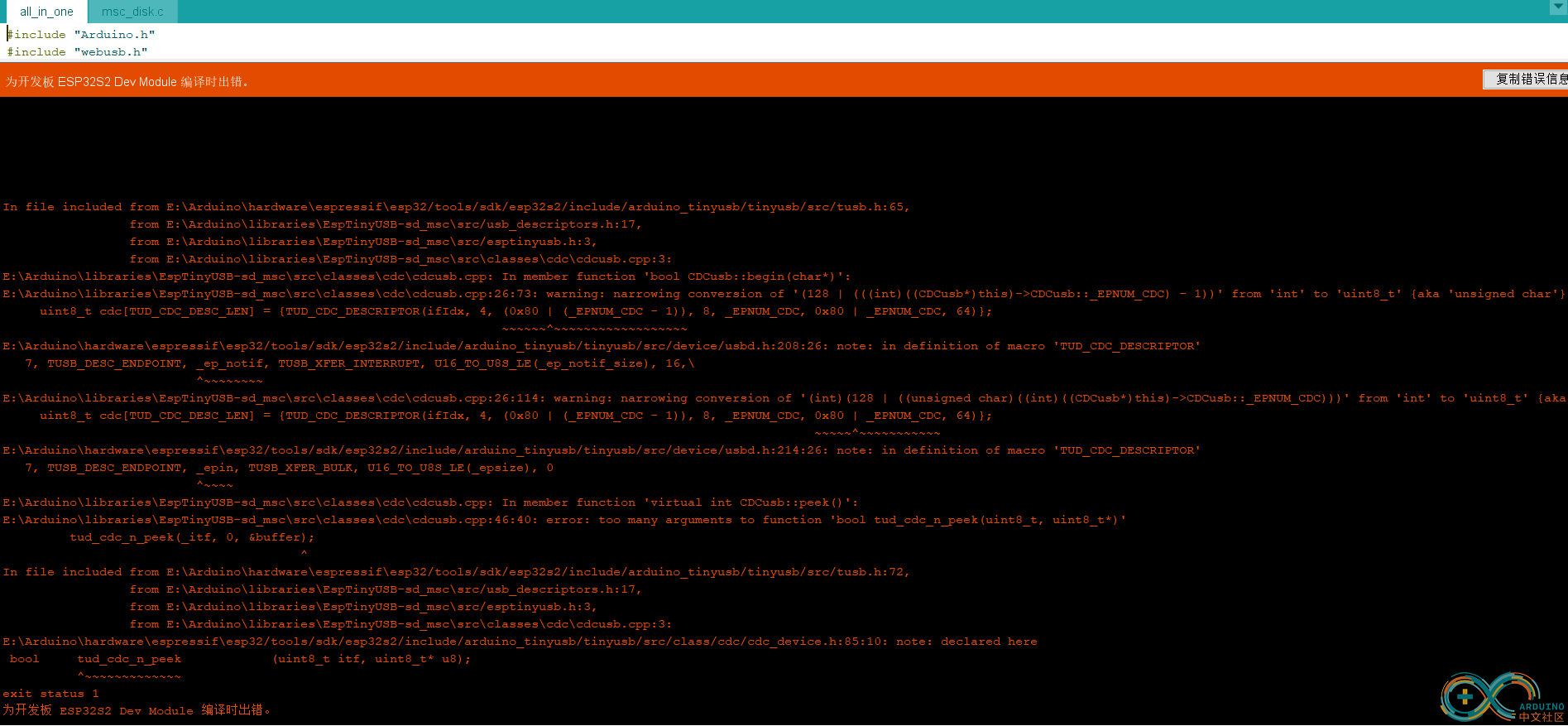Click the #include "Arduino.h" code line
Viewport: 1568px width, 726px height.
(81, 35)
